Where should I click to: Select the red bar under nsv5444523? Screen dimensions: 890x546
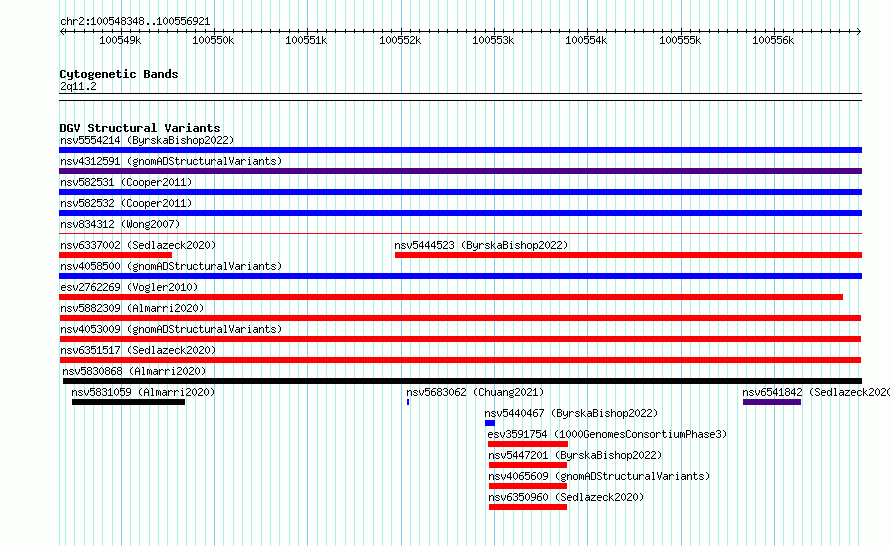[x=628, y=255]
